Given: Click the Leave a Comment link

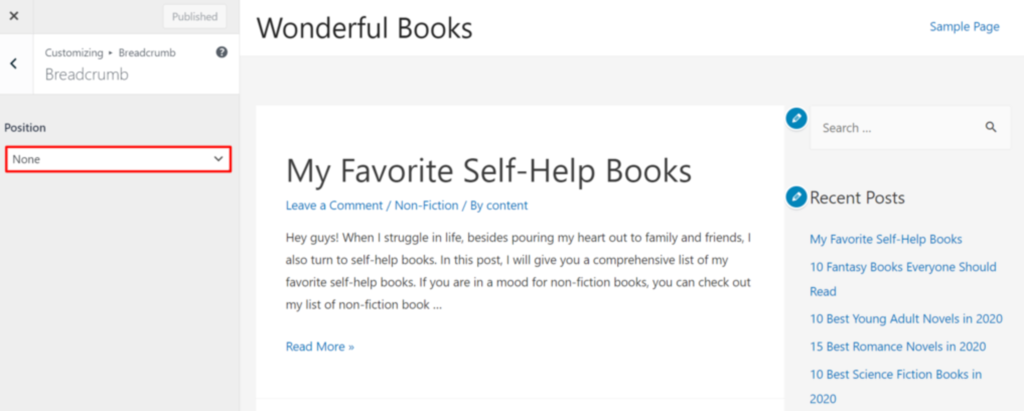Looking at the screenshot, I should coord(334,205).
